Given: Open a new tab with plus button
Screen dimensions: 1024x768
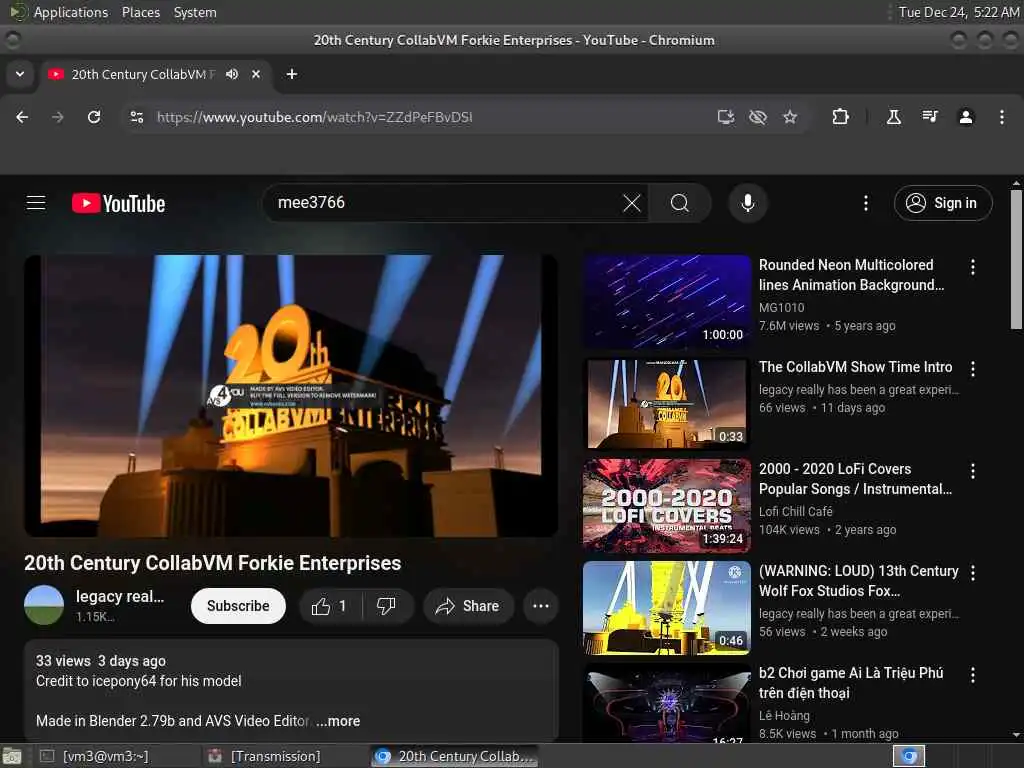Looking at the screenshot, I should point(292,74).
